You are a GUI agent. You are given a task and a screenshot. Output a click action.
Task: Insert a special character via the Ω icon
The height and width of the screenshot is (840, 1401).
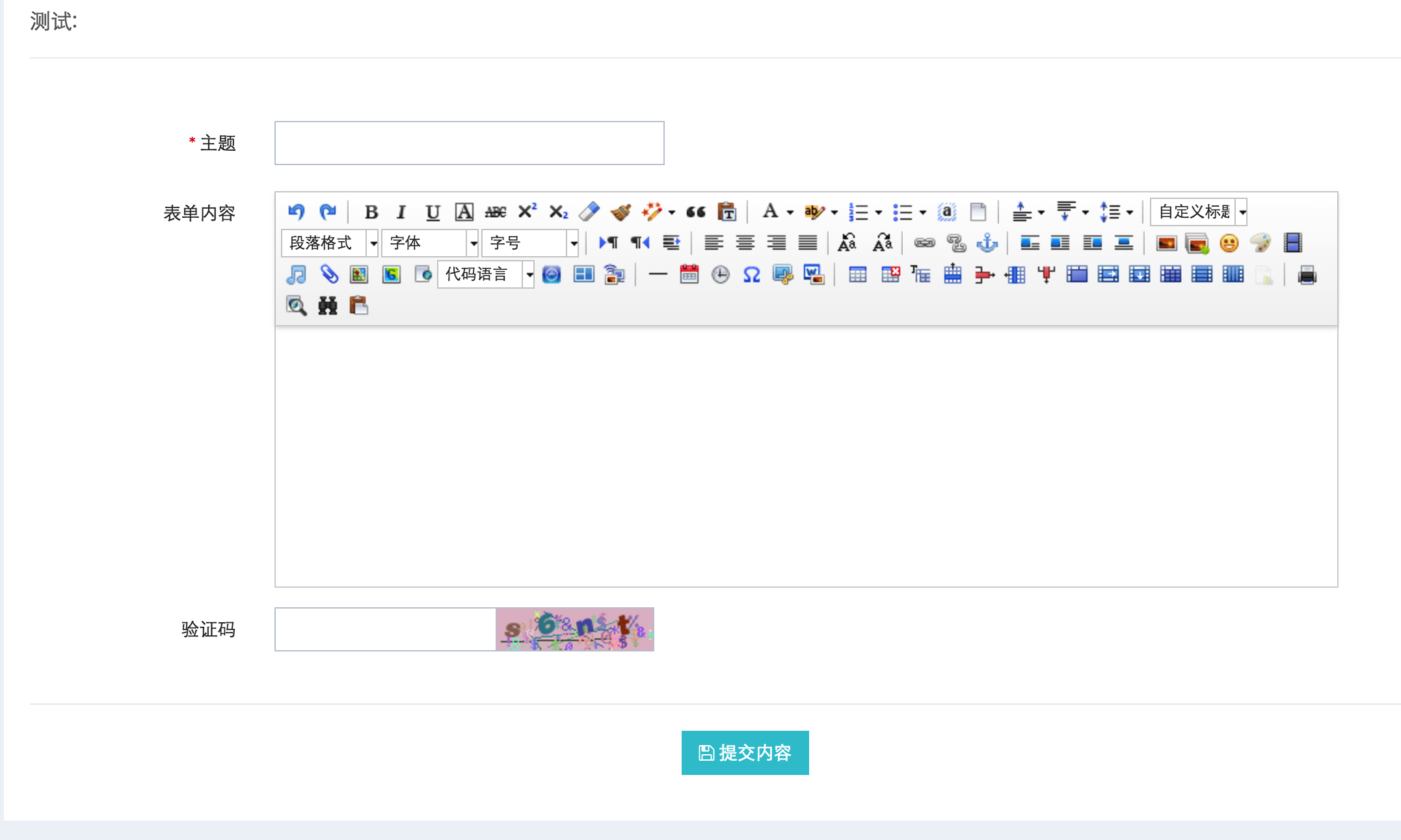coord(751,274)
